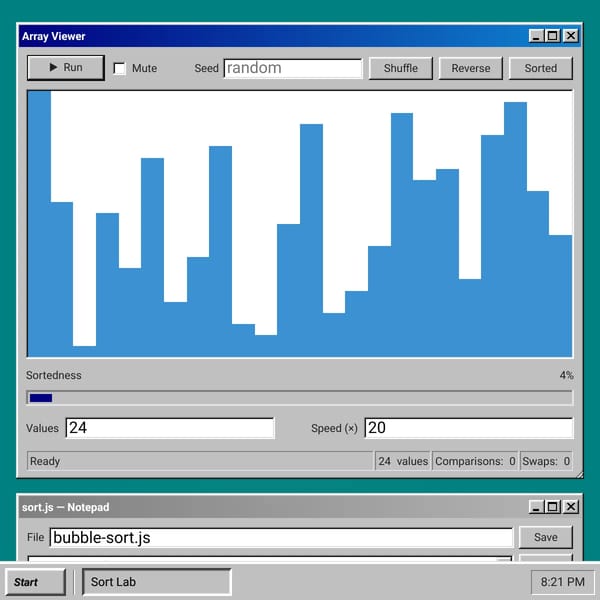The image size is (600, 600).
Task: Open the Start menu
Action: pyautogui.click(x=35, y=582)
